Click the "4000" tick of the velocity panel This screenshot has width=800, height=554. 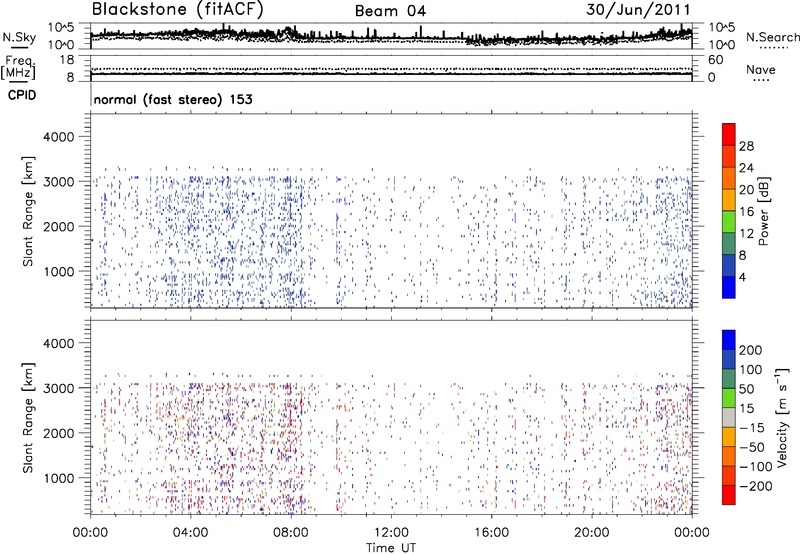(x=58, y=343)
